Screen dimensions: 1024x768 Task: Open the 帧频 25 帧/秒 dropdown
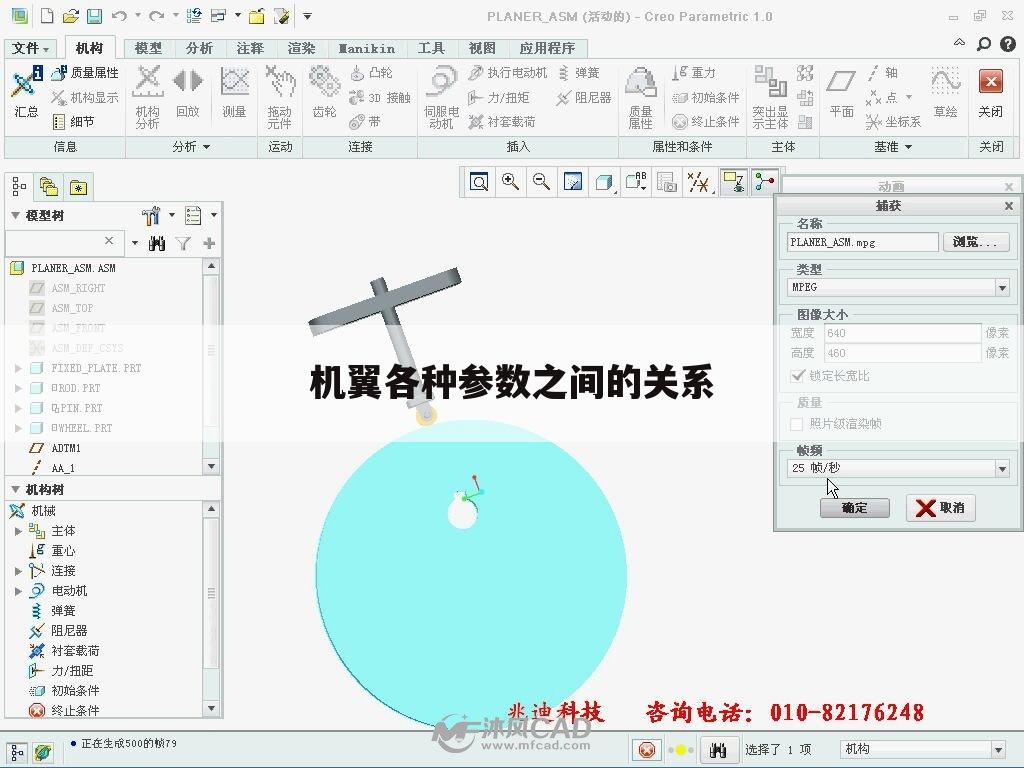[x=1002, y=468]
